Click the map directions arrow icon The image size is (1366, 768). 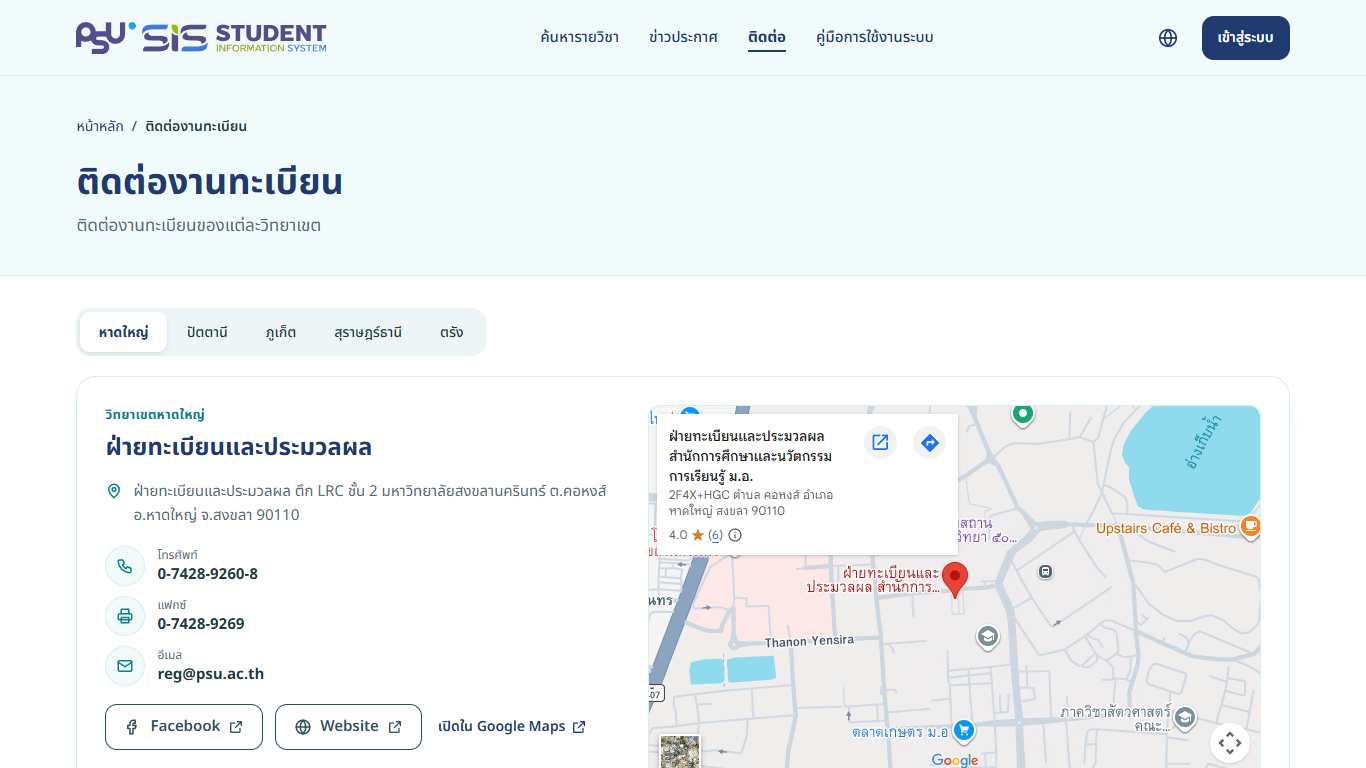click(930, 442)
